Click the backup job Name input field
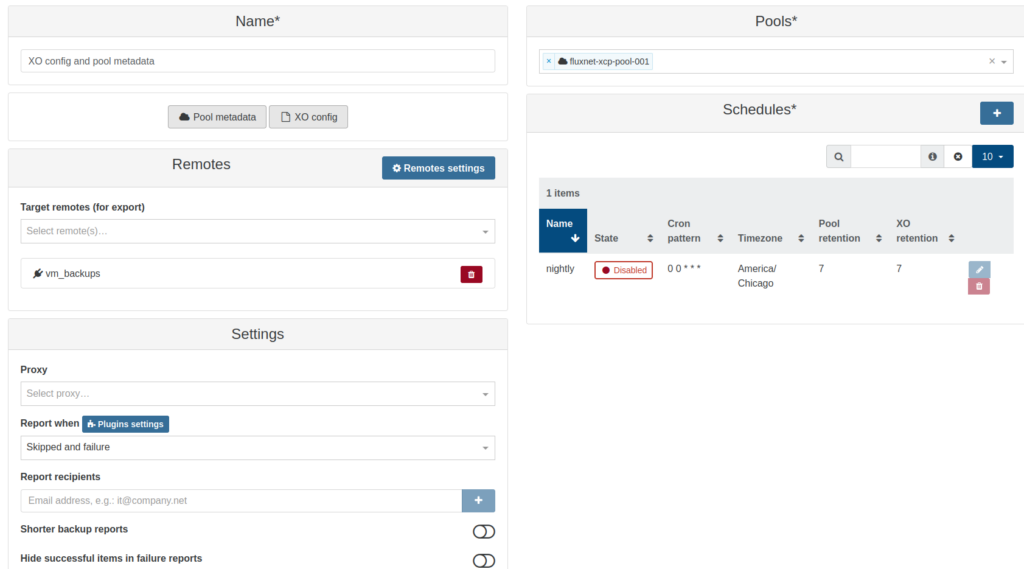The height and width of the screenshot is (569, 1024). pos(257,61)
